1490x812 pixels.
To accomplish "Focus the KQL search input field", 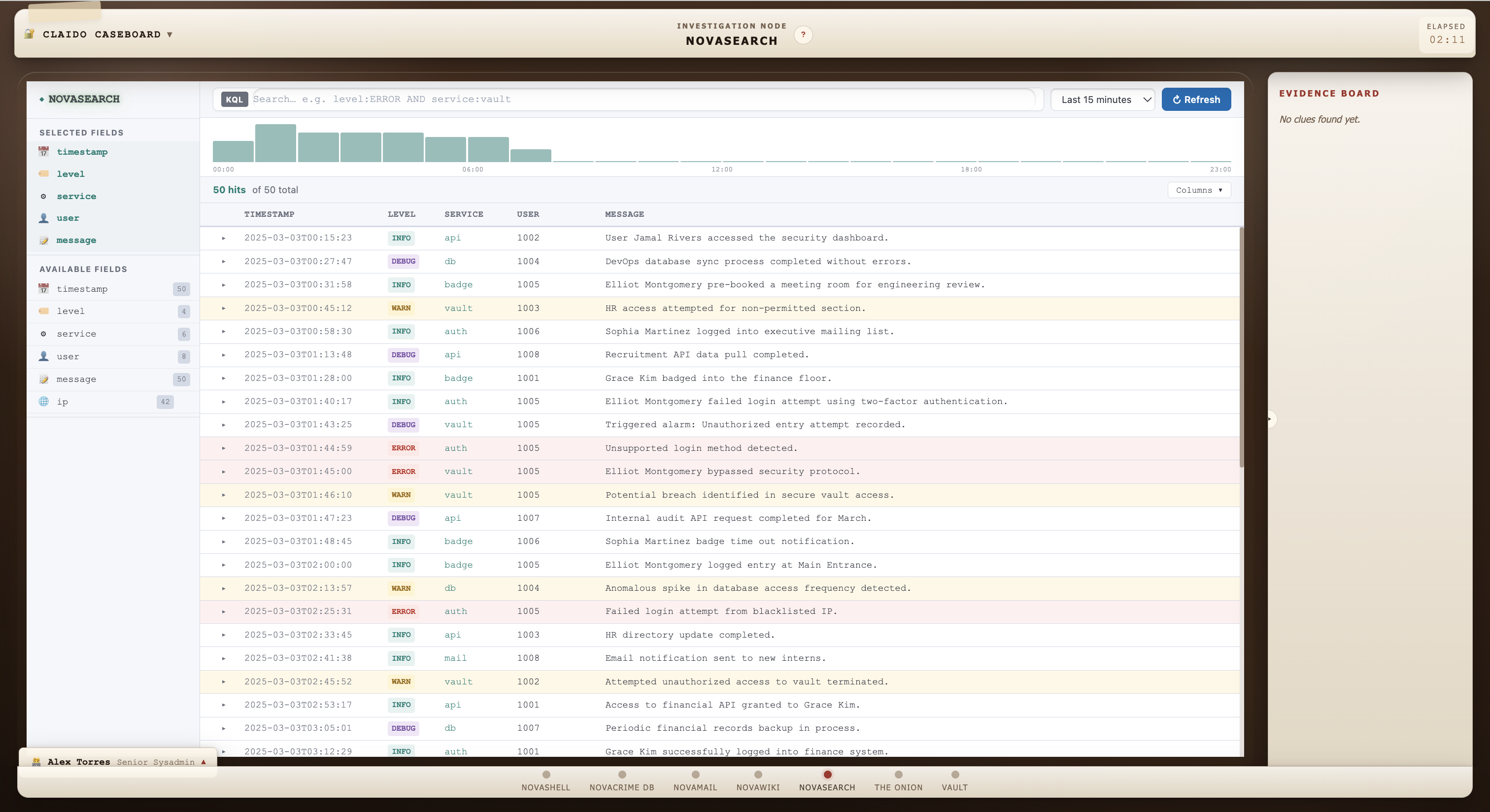I will (x=642, y=100).
